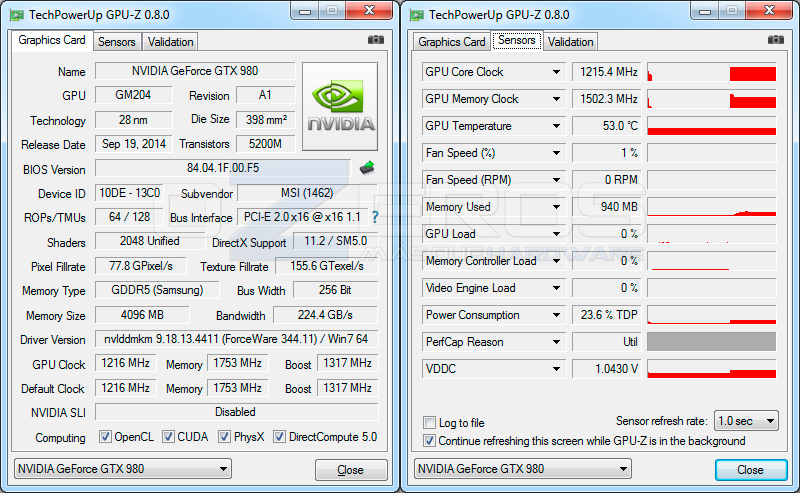Screen dimensions: 800x493
Task: Click the NVIDIA logo image
Action: pos(340,106)
